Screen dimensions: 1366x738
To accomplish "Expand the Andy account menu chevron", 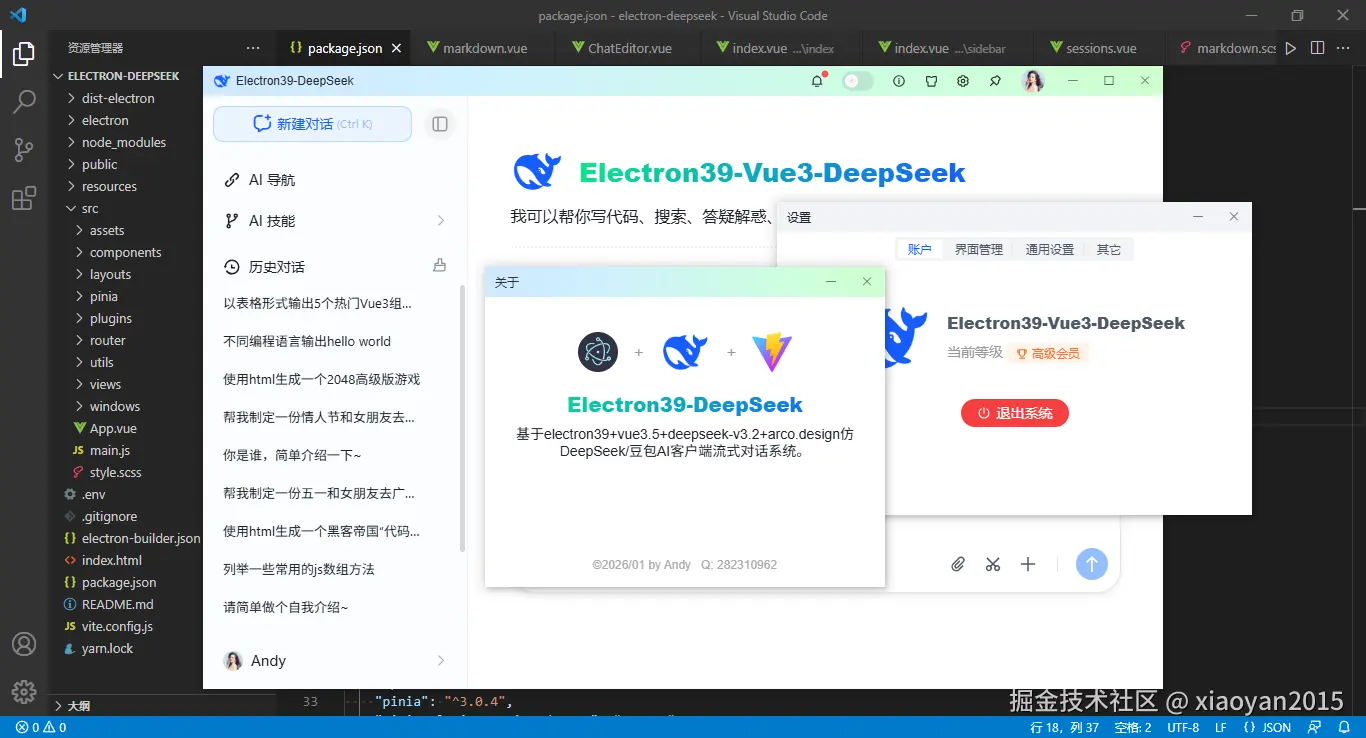I will click(x=440, y=660).
